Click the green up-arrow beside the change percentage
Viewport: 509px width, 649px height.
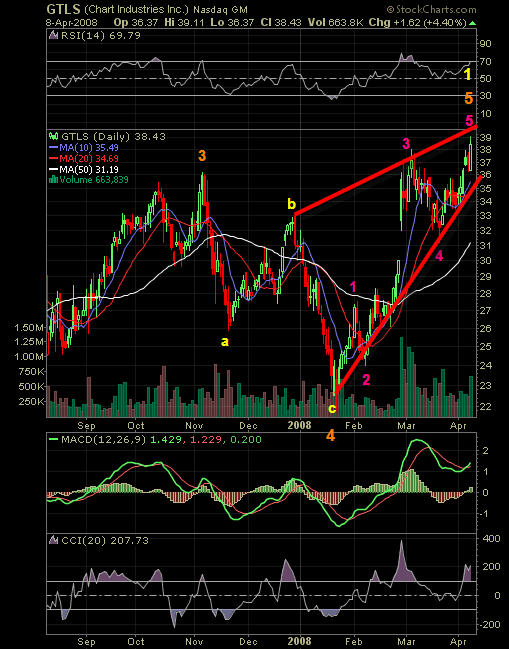[x=473, y=24]
